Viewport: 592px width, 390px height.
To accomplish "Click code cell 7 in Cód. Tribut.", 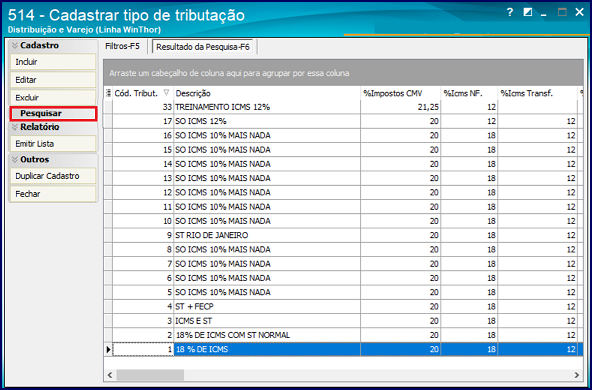I will [143, 264].
